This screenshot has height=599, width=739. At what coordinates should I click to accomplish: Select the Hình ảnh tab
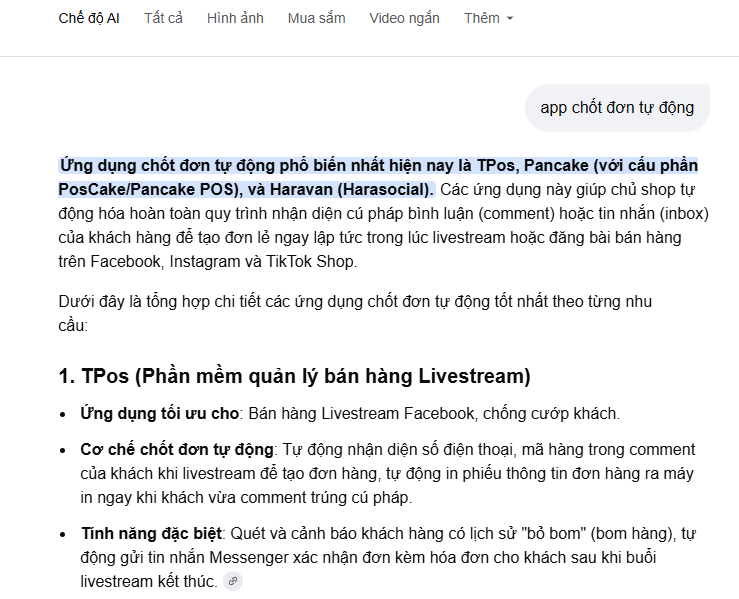(235, 18)
